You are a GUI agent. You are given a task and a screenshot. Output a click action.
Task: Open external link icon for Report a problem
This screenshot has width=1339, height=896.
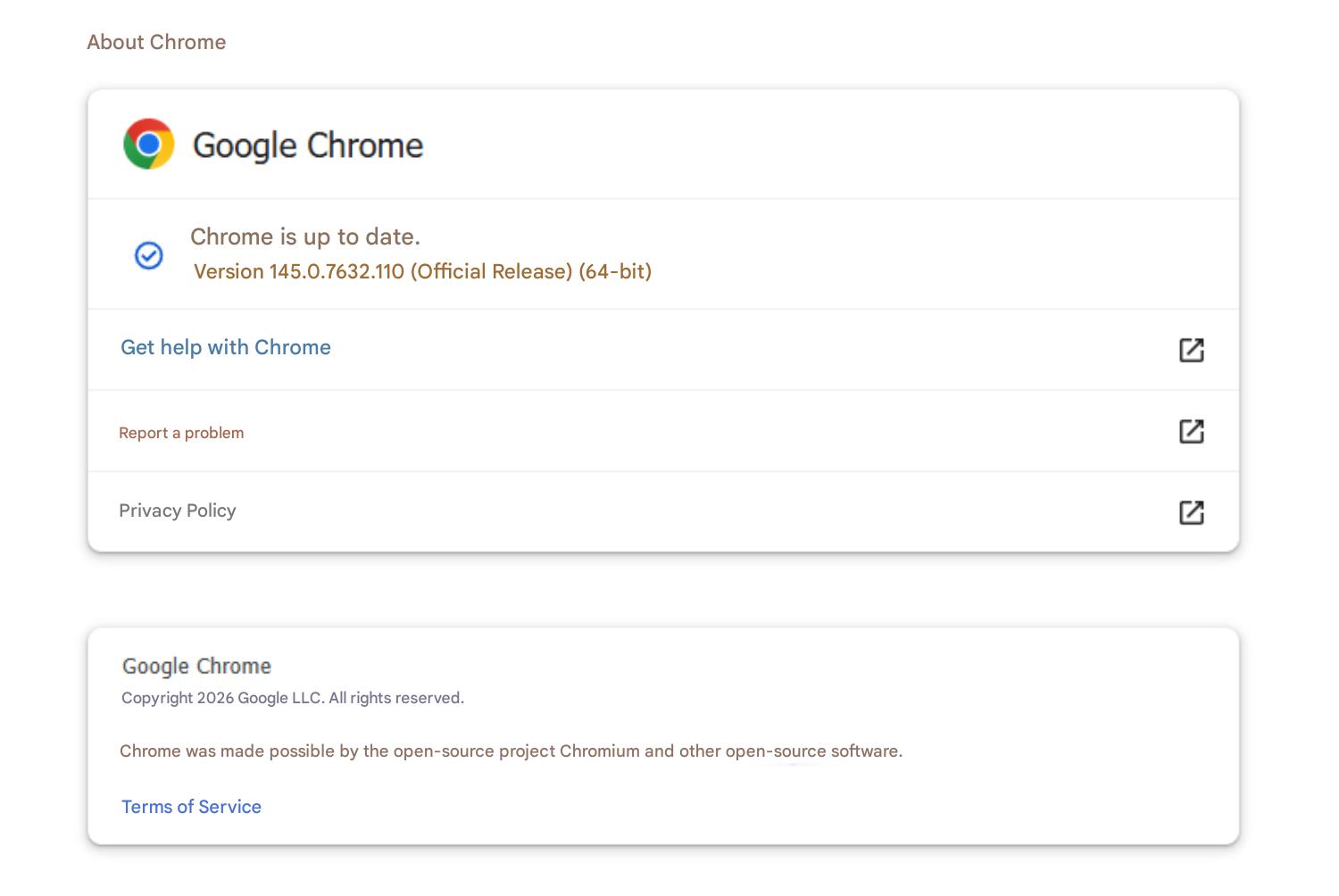[1192, 431]
